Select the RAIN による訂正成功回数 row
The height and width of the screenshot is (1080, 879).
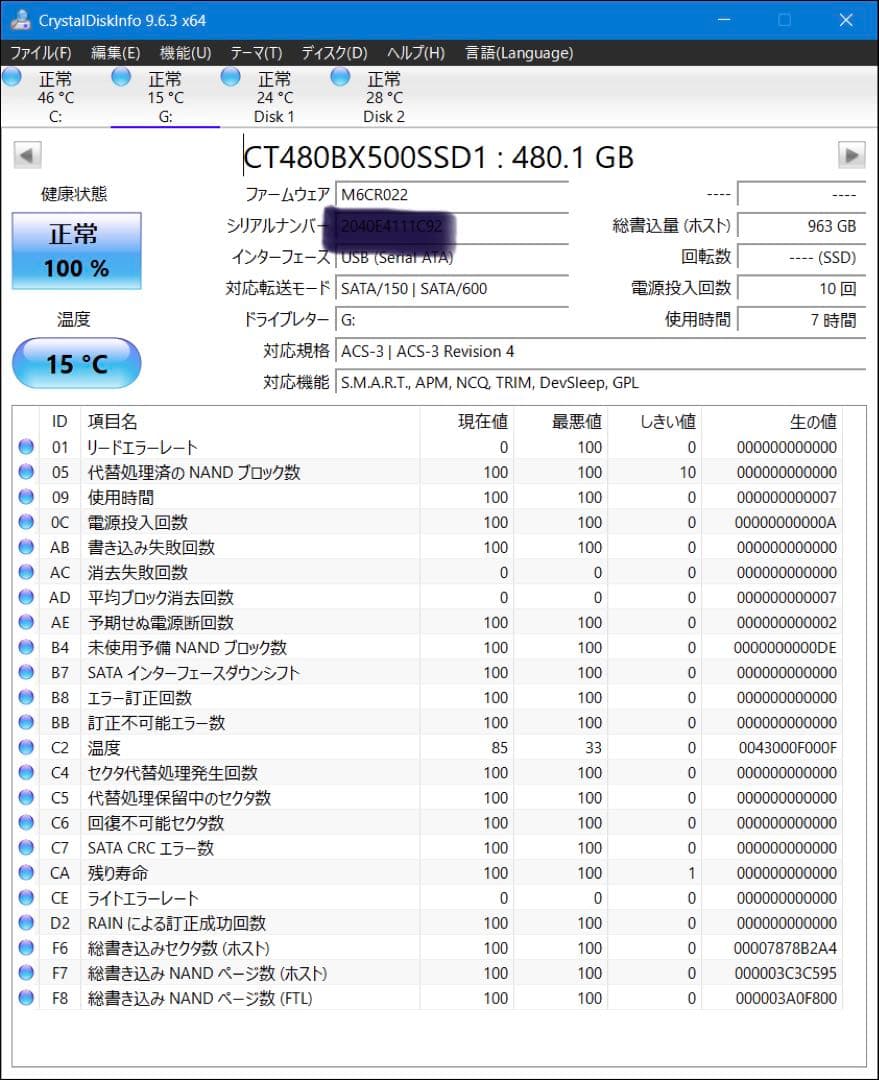pyautogui.click(x=427, y=923)
